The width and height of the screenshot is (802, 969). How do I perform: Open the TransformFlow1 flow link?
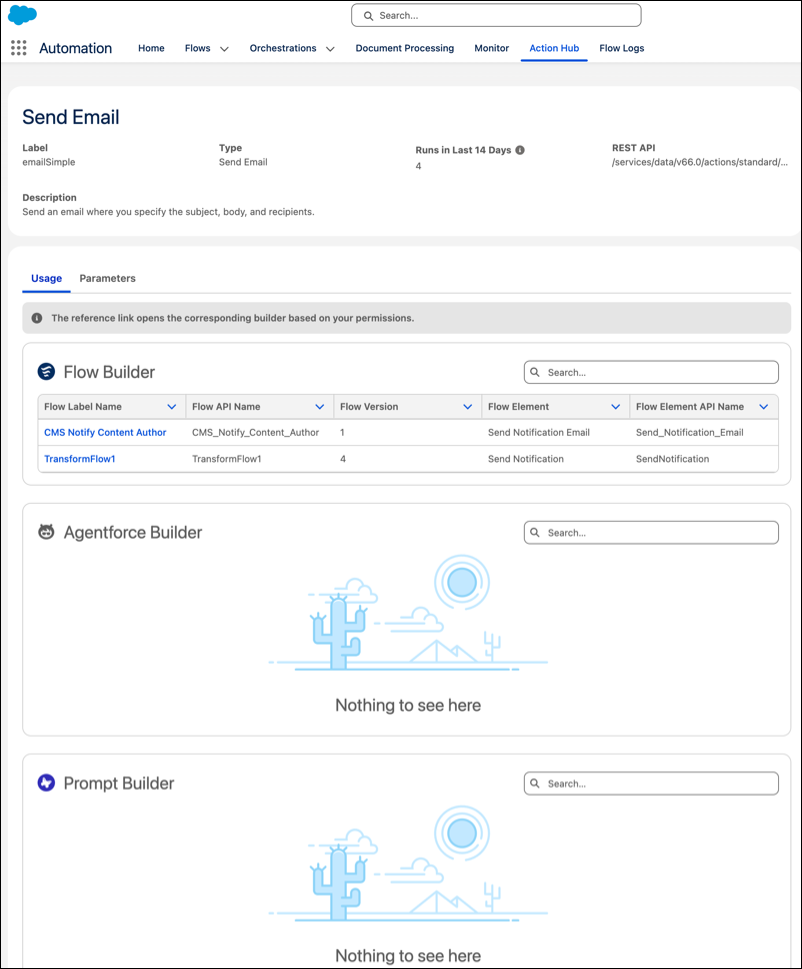pos(80,459)
